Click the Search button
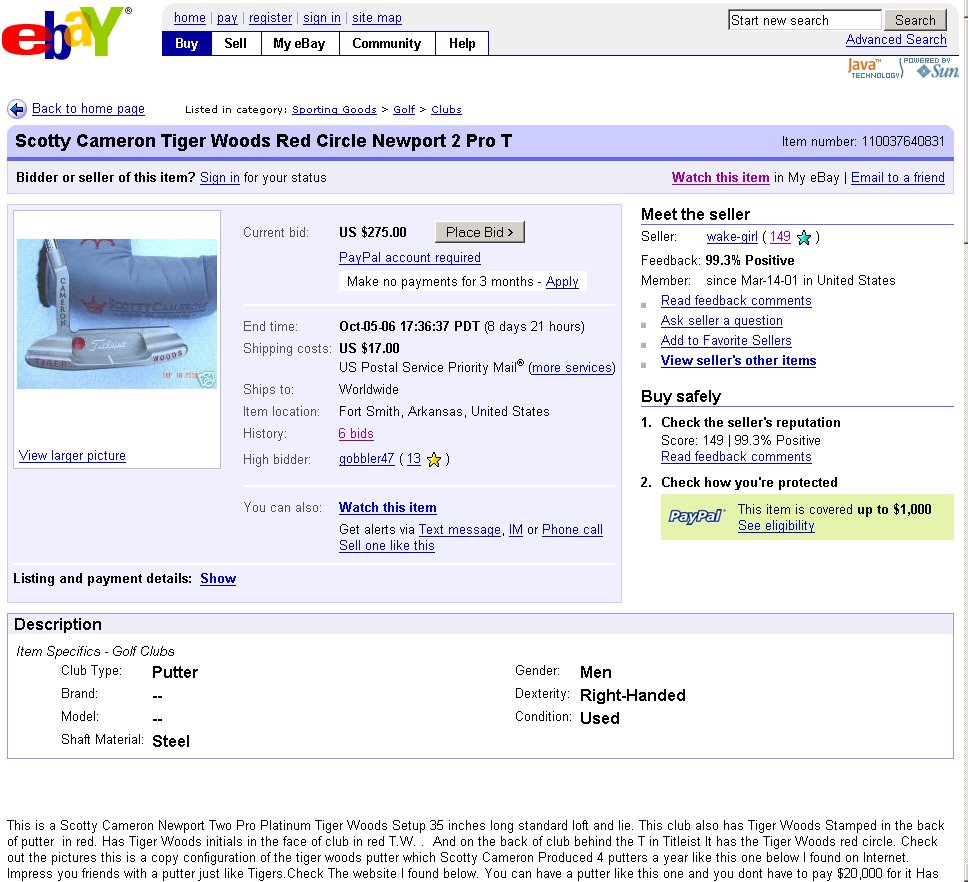 coord(915,20)
